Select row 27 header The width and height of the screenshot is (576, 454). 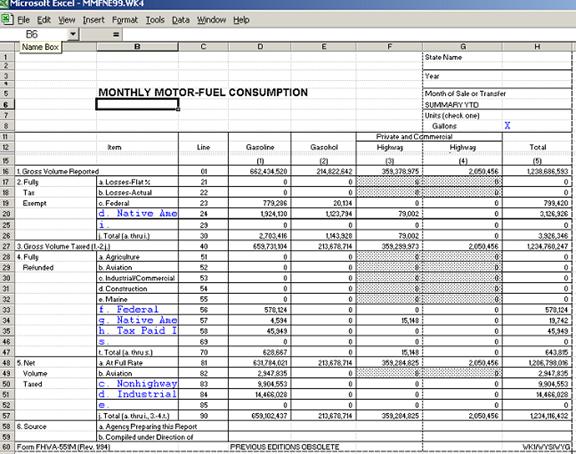click(7, 246)
